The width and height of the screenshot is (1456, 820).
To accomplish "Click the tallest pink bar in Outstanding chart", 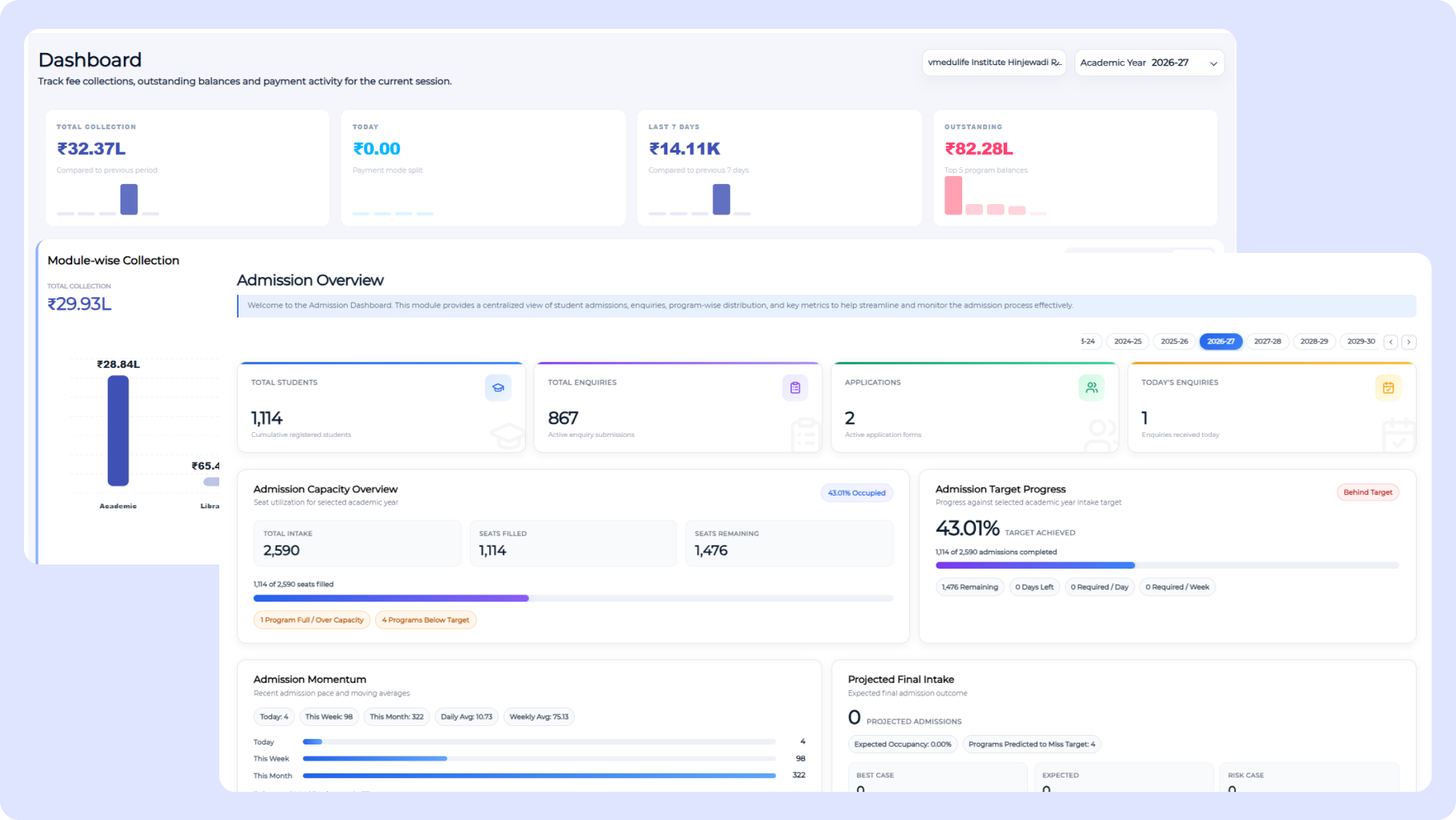I will click(953, 195).
